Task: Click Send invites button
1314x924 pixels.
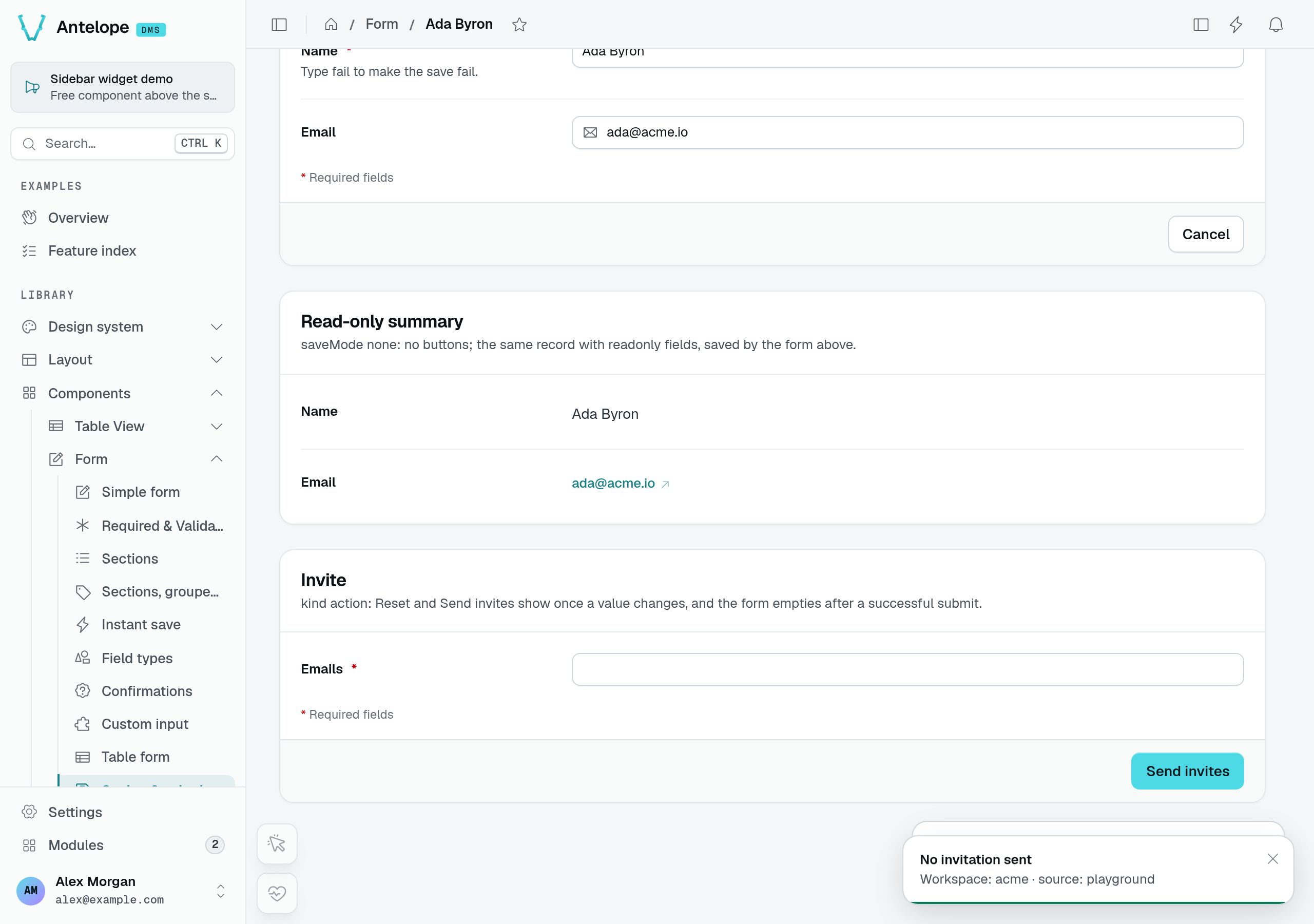Action: [1187, 771]
